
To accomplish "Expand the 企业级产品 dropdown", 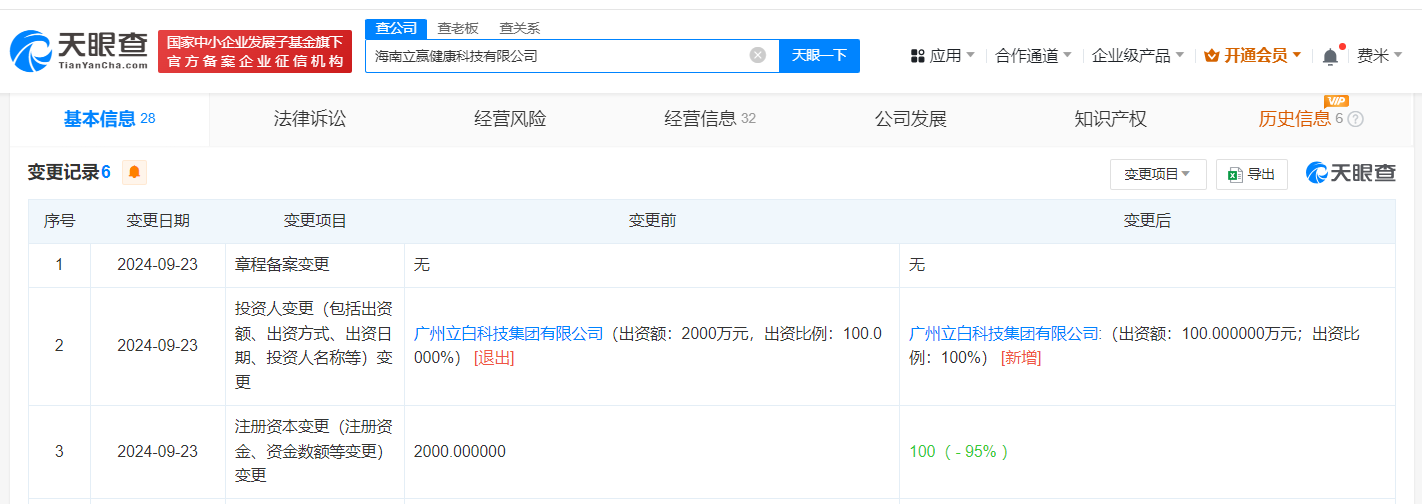I will tap(1138, 56).
